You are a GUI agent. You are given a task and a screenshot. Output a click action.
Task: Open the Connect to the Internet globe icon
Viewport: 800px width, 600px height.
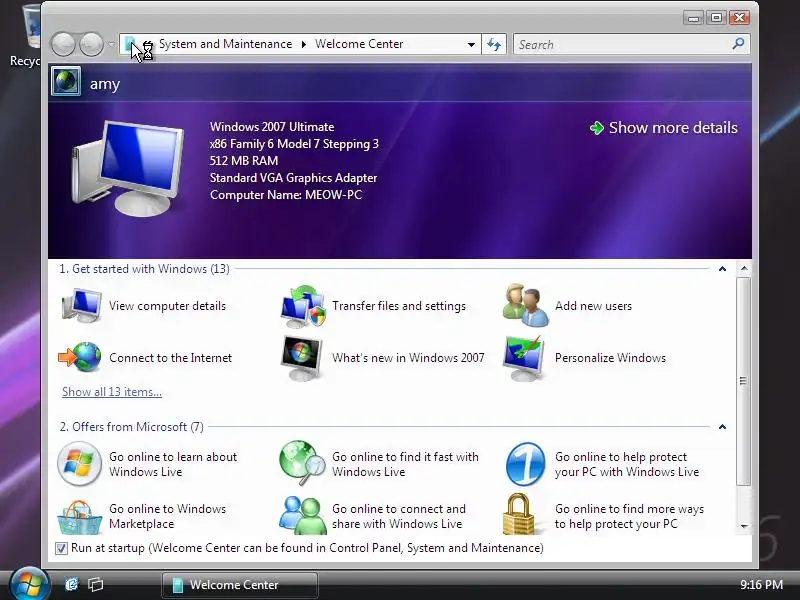point(80,357)
